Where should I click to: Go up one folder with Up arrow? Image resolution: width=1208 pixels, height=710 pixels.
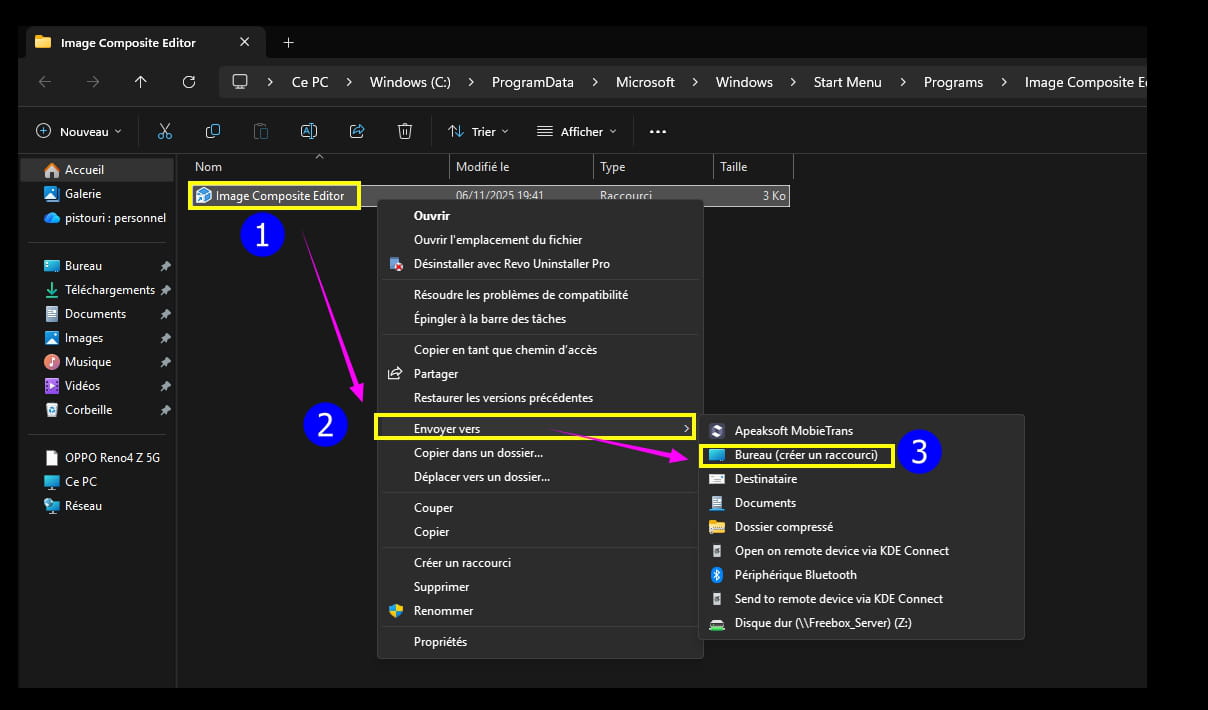click(140, 82)
